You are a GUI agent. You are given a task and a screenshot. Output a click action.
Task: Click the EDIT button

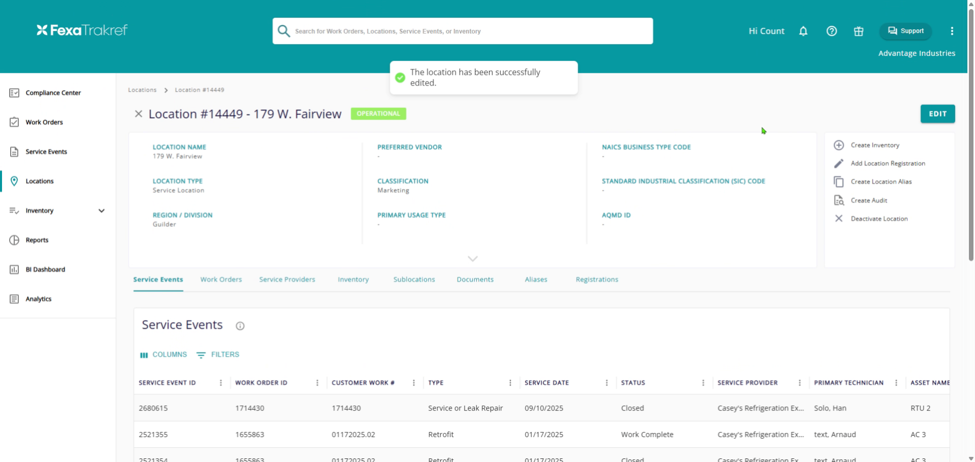point(938,114)
